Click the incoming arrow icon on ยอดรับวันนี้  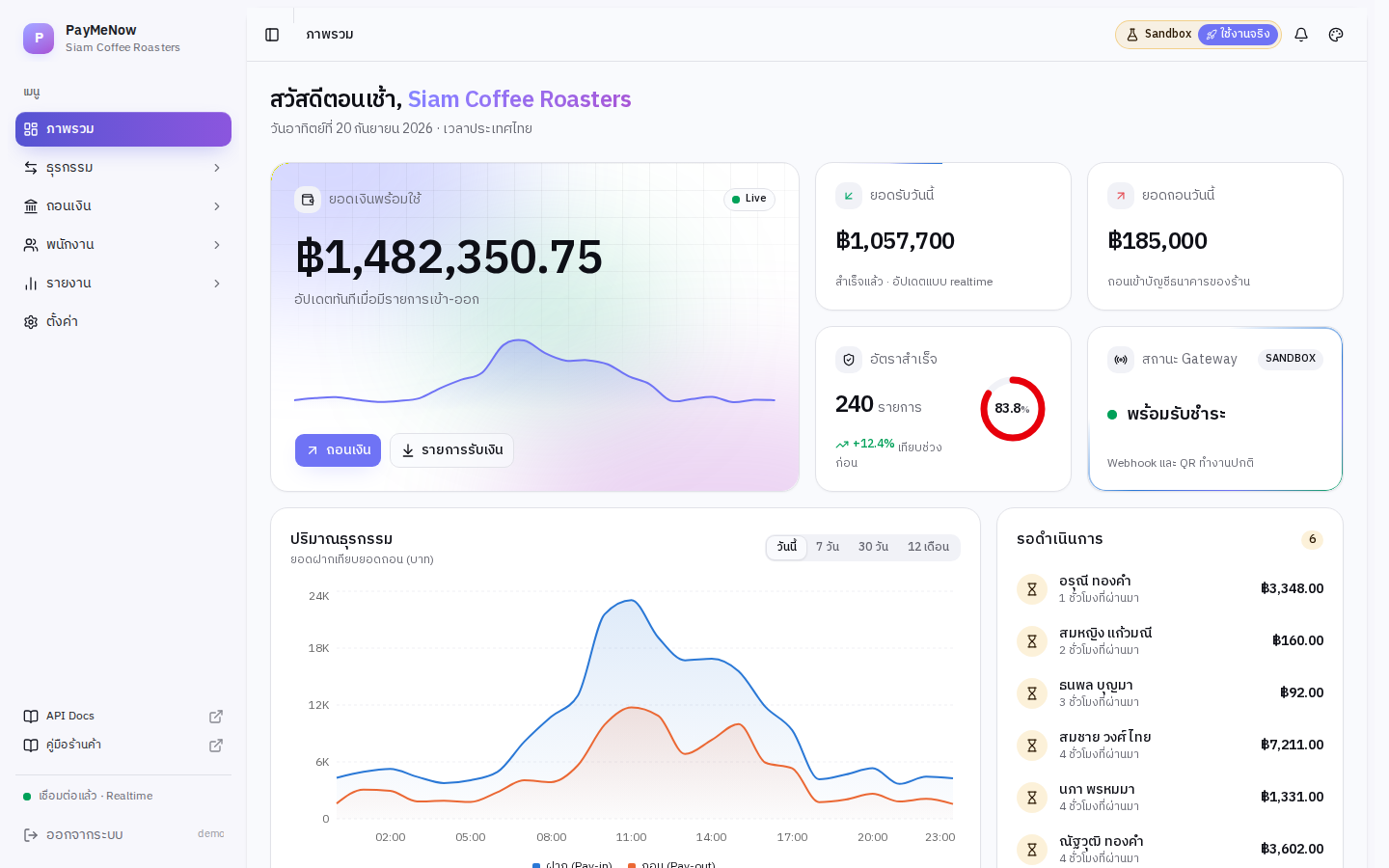tap(849, 196)
